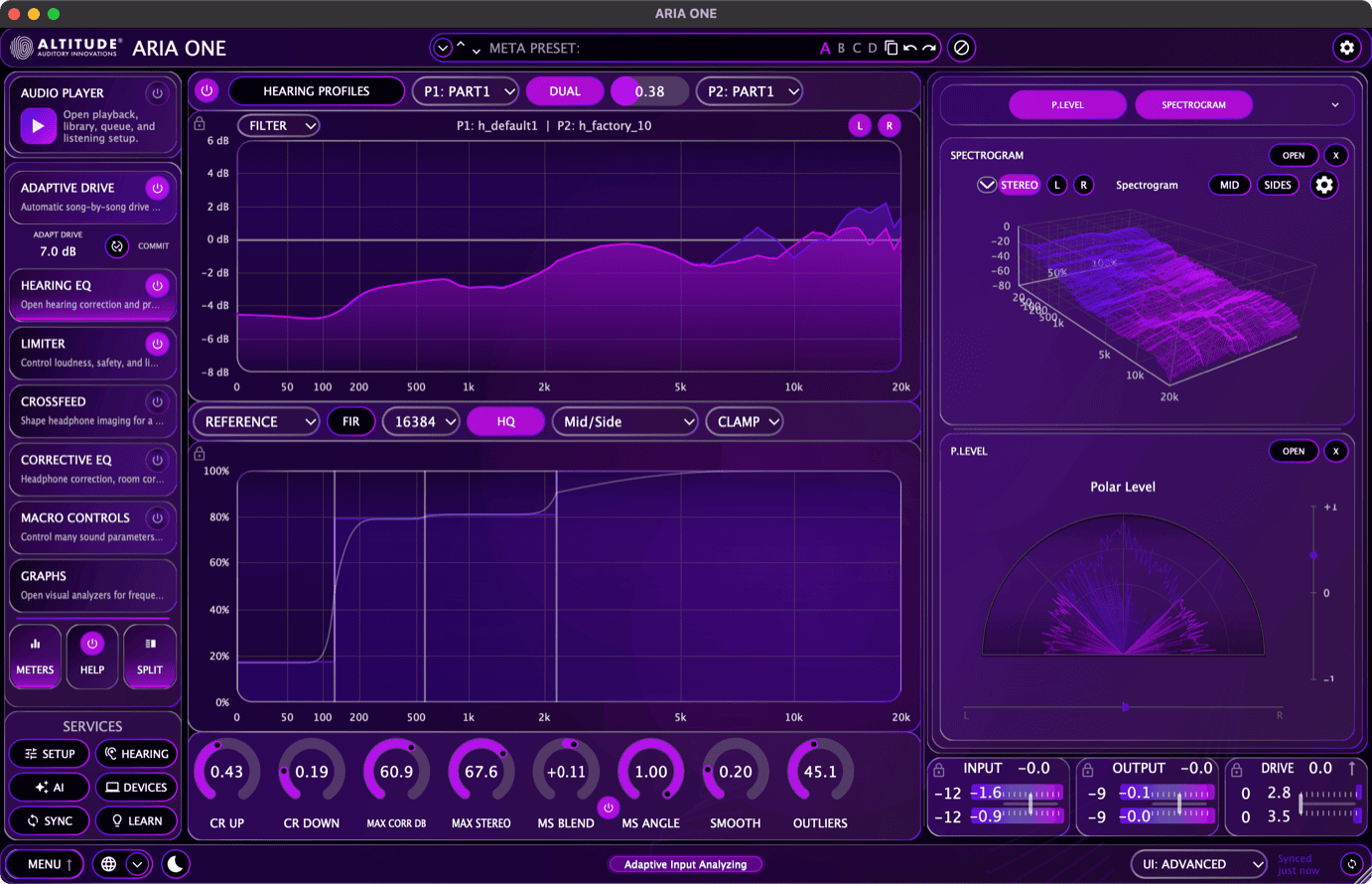Expand the FILTER dropdown
This screenshot has width=1372, height=884.
[278, 125]
